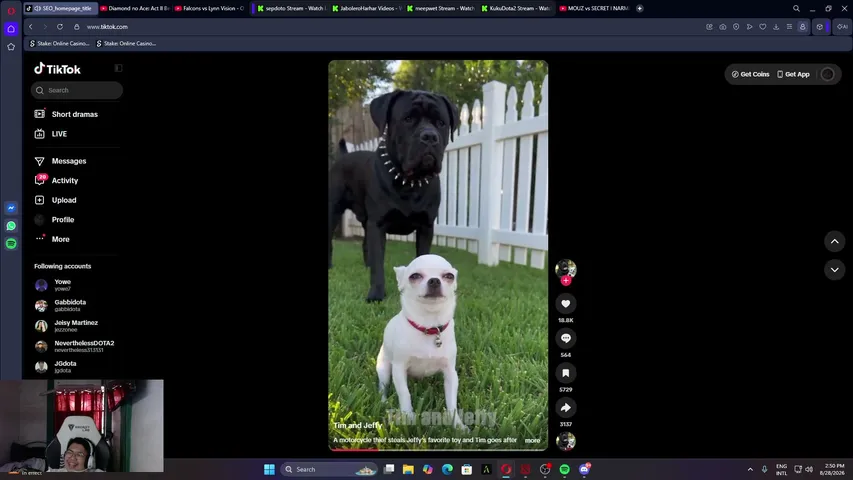Click the TikTok logo

(x=57, y=69)
